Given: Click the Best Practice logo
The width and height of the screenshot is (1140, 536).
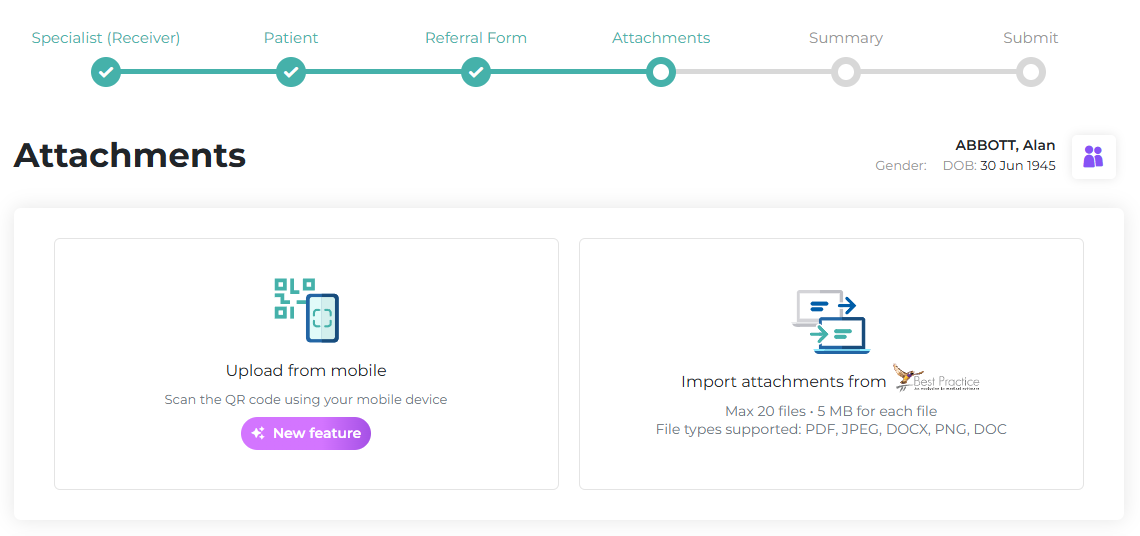Looking at the screenshot, I should (x=936, y=378).
